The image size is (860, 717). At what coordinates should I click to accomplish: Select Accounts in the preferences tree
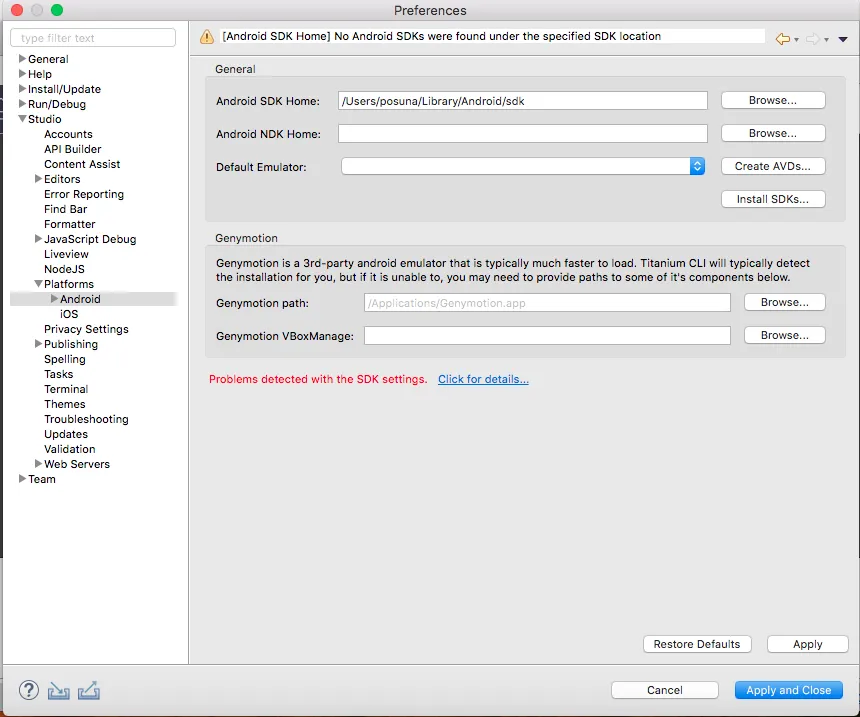[68, 134]
